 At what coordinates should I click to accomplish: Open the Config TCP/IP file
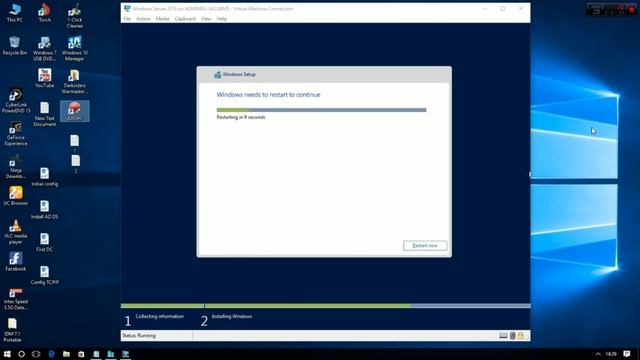pyautogui.click(x=44, y=275)
